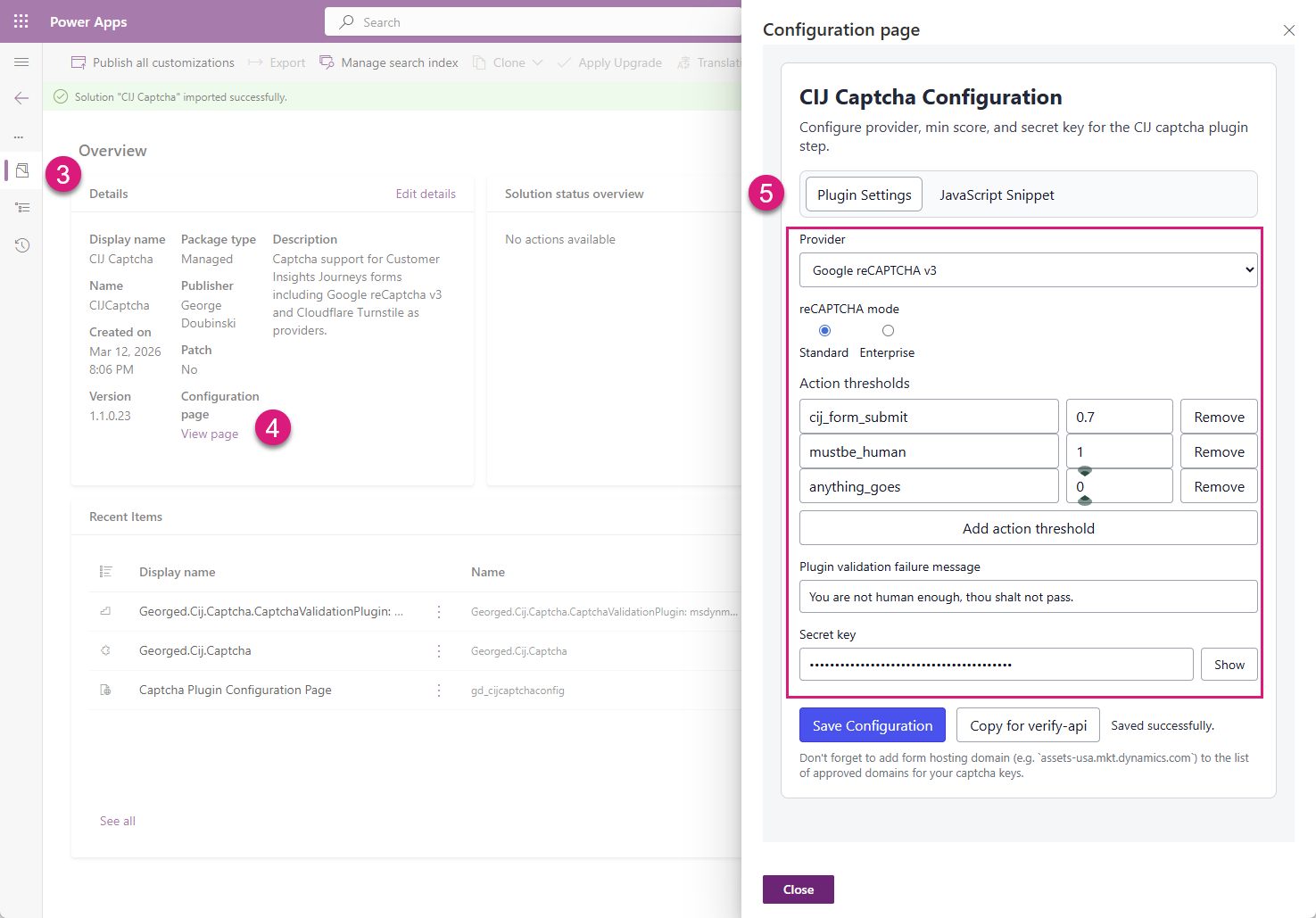
Task: Open Captcha Plugin Configuration Page recent item
Action: (x=235, y=690)
